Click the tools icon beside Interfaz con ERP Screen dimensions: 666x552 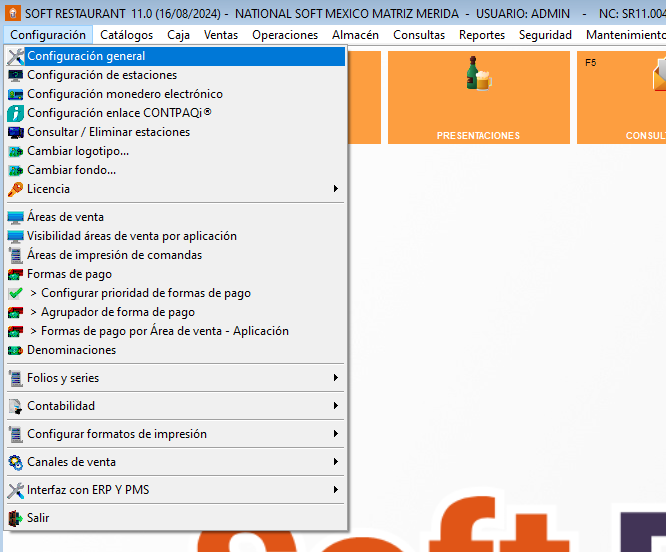pos(16,490)
